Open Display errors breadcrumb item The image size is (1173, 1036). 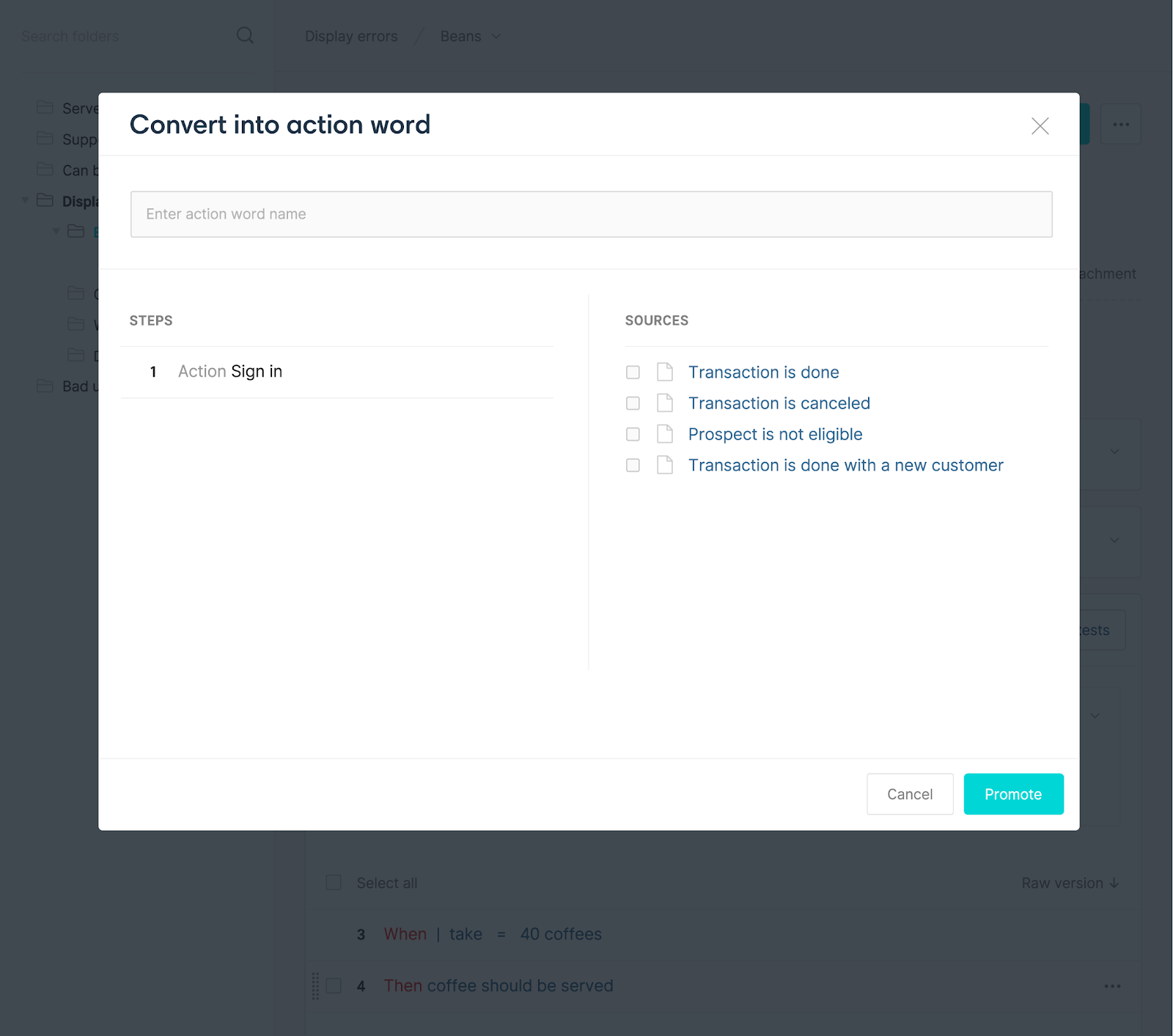click(351, 37)
